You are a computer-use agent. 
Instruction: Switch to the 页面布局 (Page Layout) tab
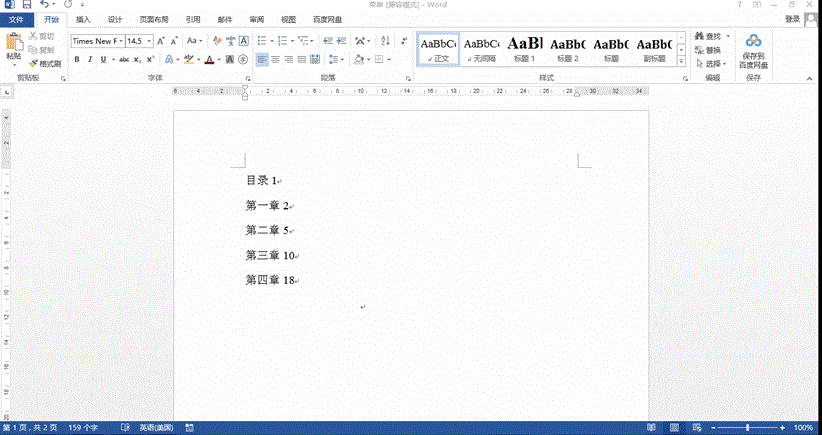click(153, 19)
